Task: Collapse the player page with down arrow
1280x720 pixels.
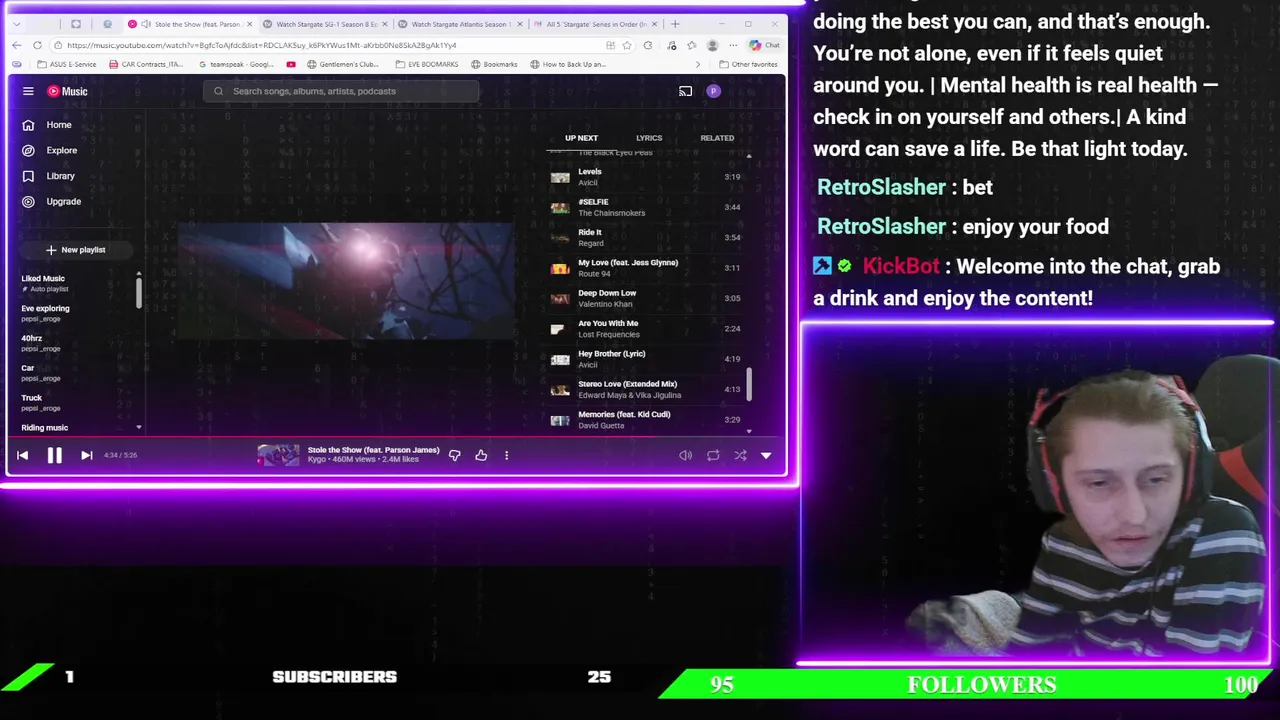Action: [766, 455]
